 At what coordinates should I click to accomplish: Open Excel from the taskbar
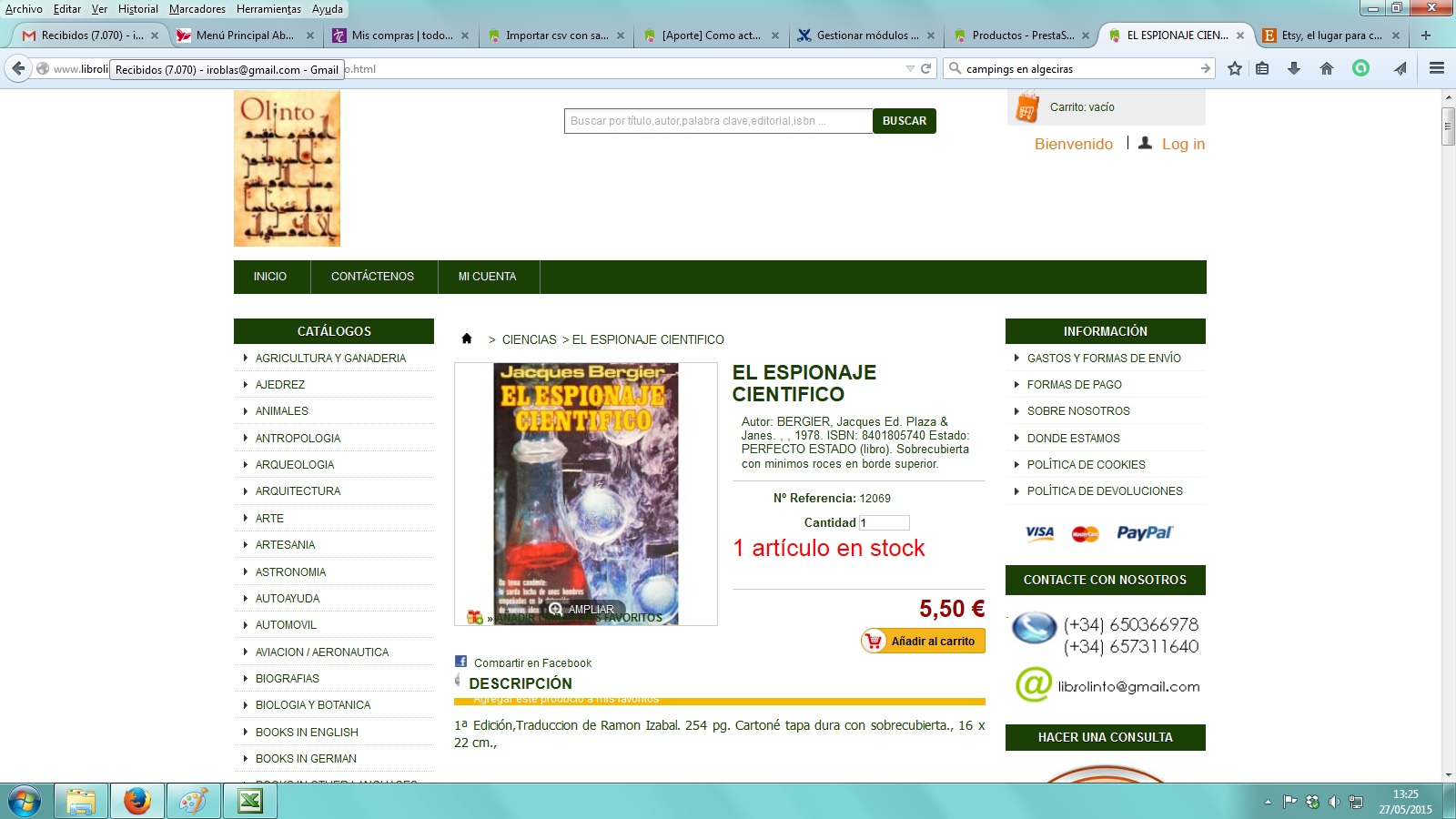[x=250, y=801]
